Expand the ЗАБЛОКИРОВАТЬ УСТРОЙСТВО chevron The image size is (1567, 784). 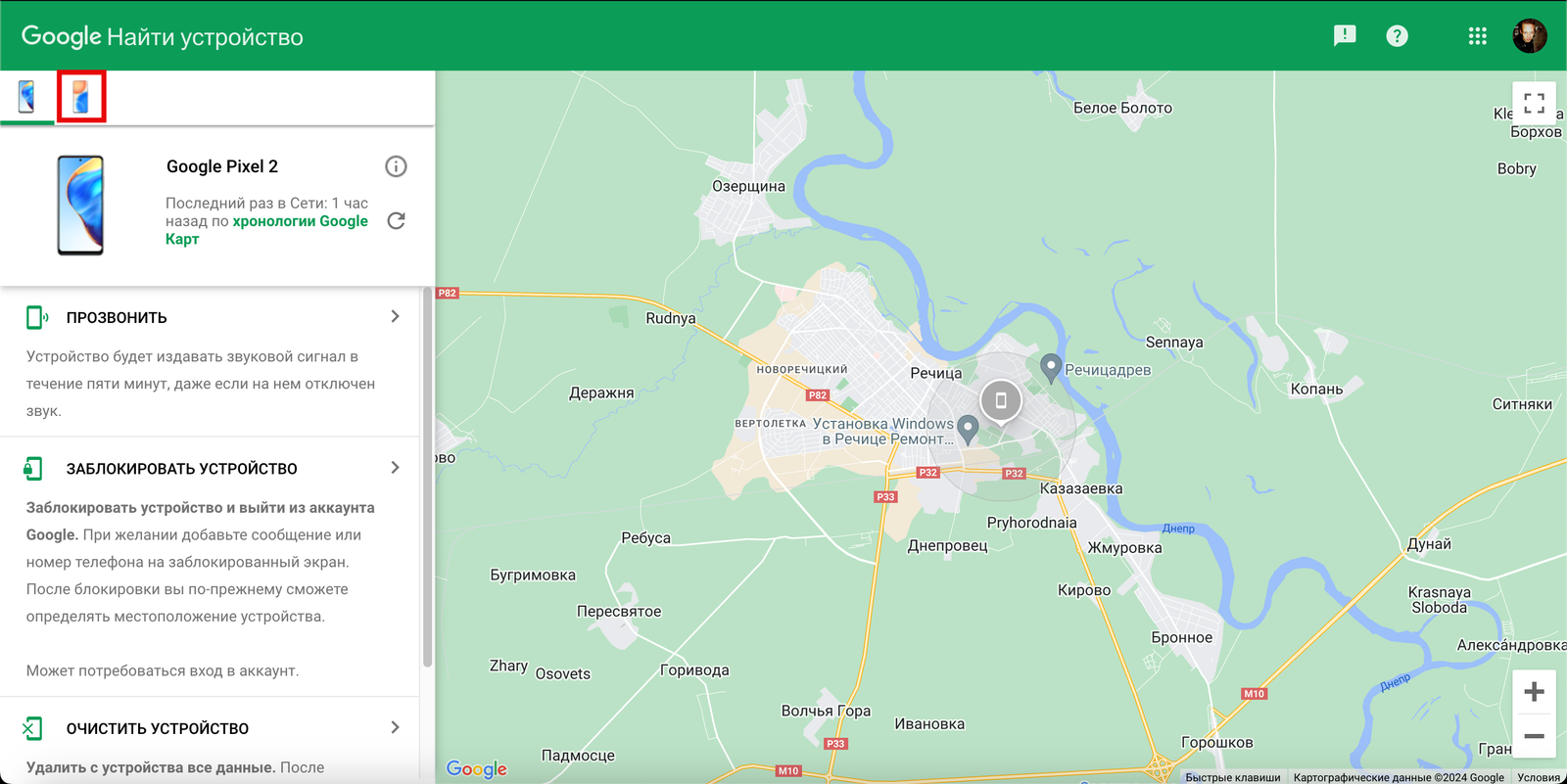click(x=395, y=468)
